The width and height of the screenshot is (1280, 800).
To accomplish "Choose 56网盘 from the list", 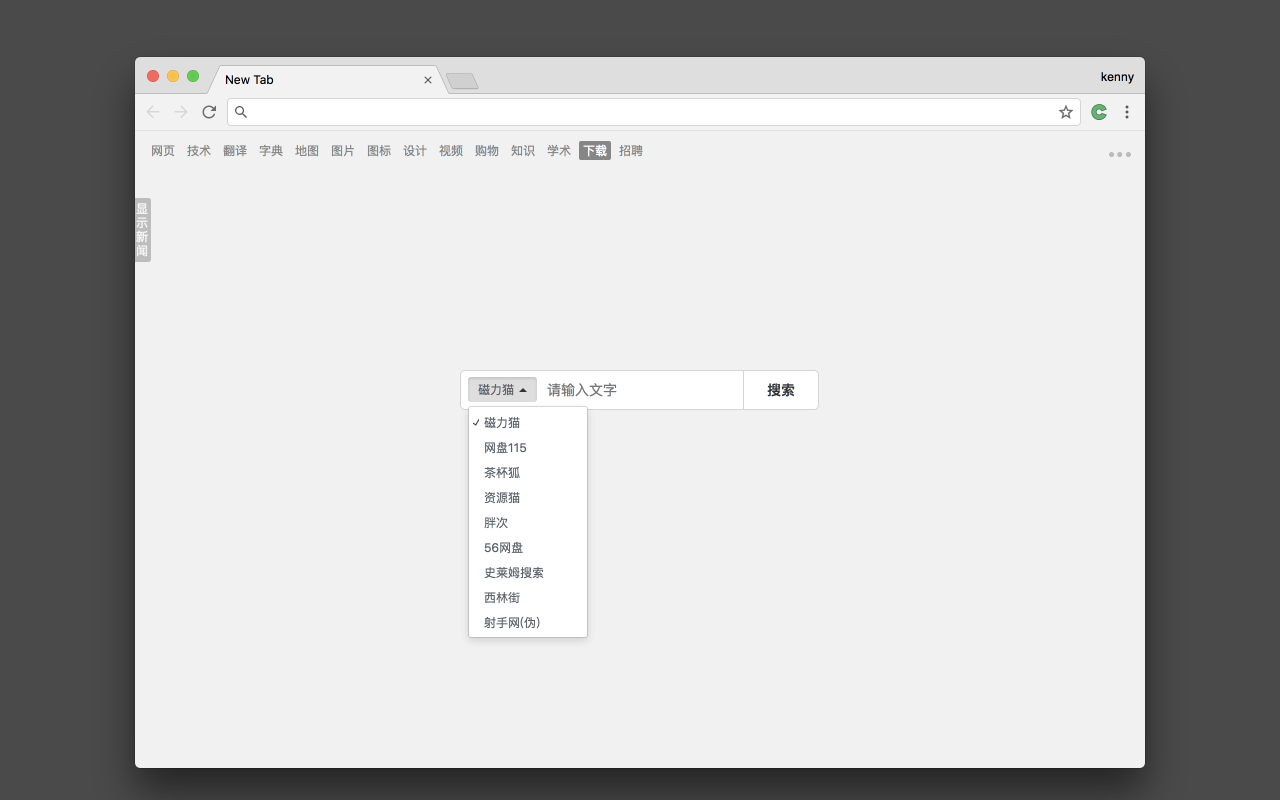I will click(528, 548).
